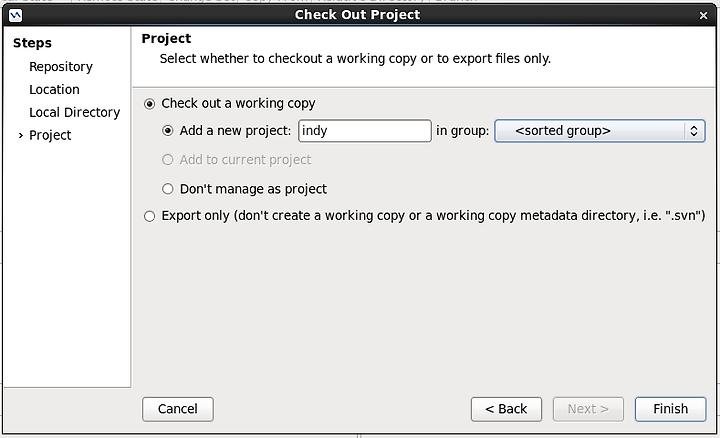Click the Cancel button
This screenshot has width=720, height=438.
pyautogui.click(x=178, y=409)
